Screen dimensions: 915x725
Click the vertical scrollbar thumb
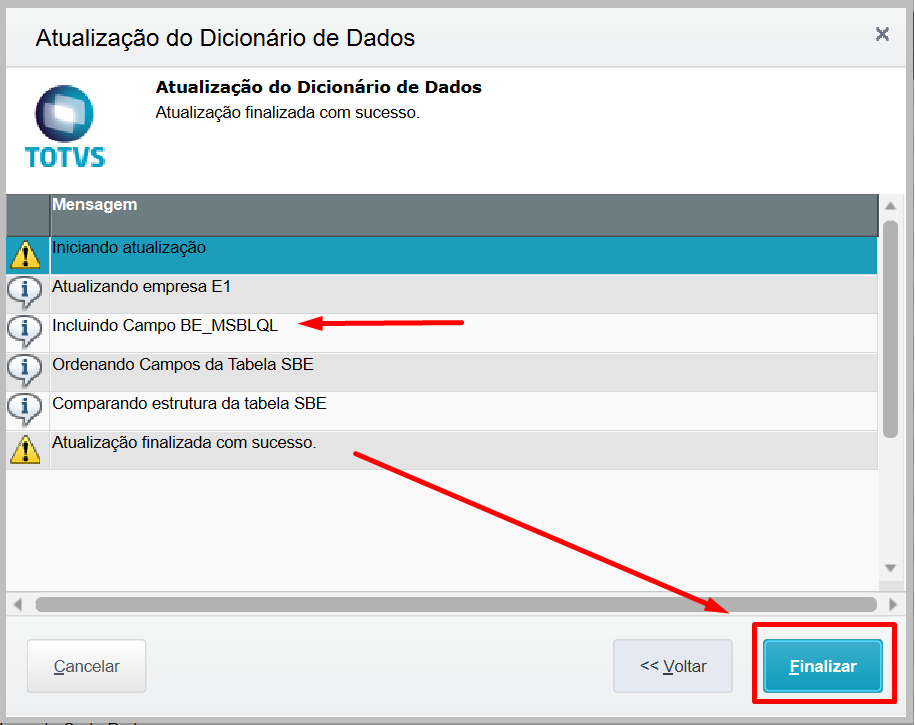[x=890, y=328]
